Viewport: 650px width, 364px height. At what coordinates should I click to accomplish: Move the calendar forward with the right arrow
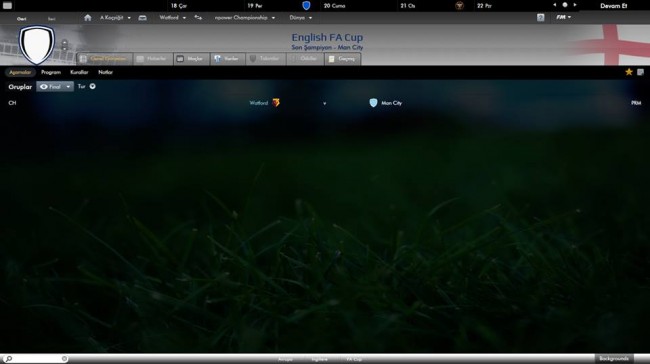pos(575,5)
